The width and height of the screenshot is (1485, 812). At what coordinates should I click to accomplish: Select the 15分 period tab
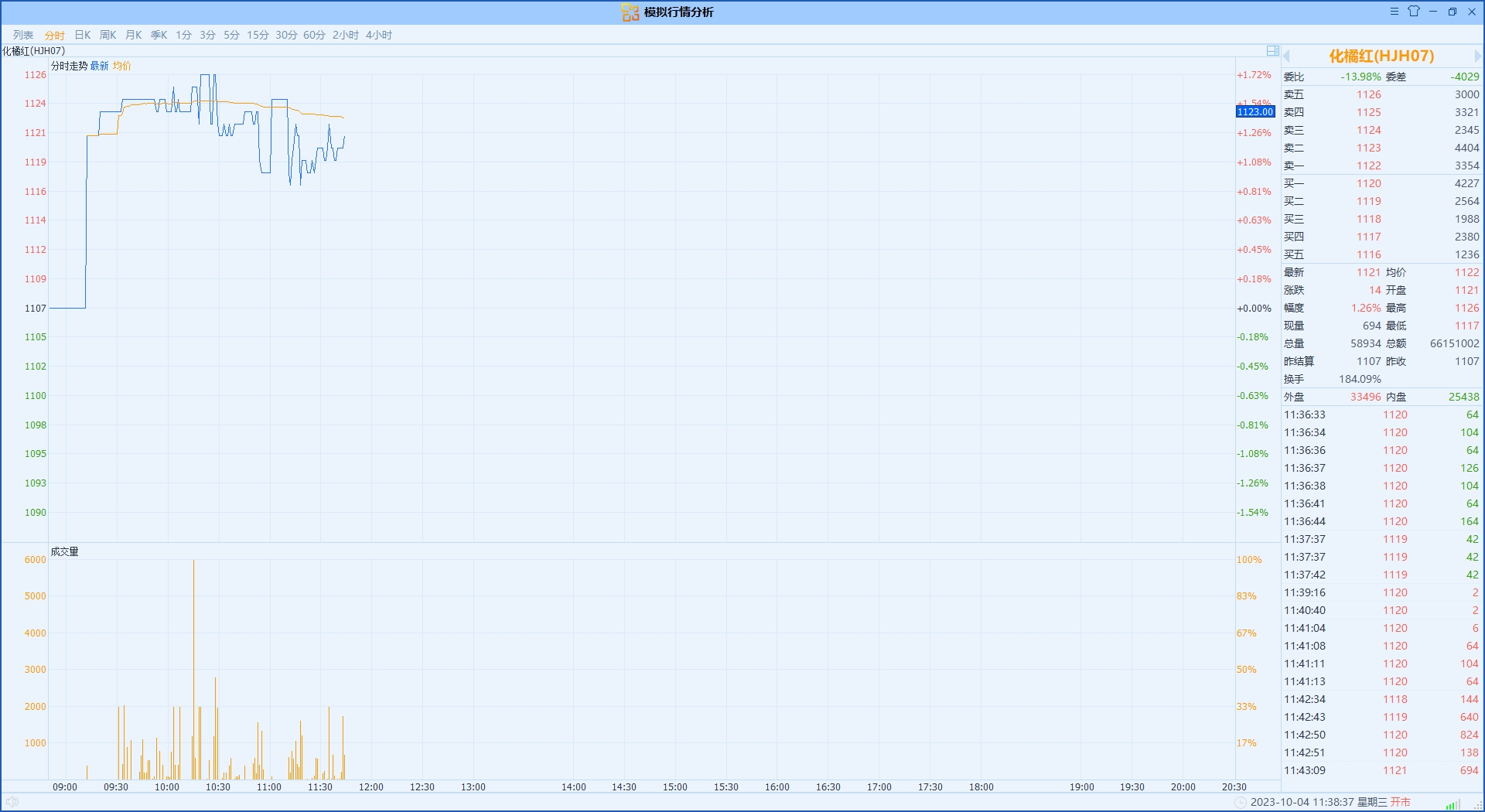(x=258, y=35)
